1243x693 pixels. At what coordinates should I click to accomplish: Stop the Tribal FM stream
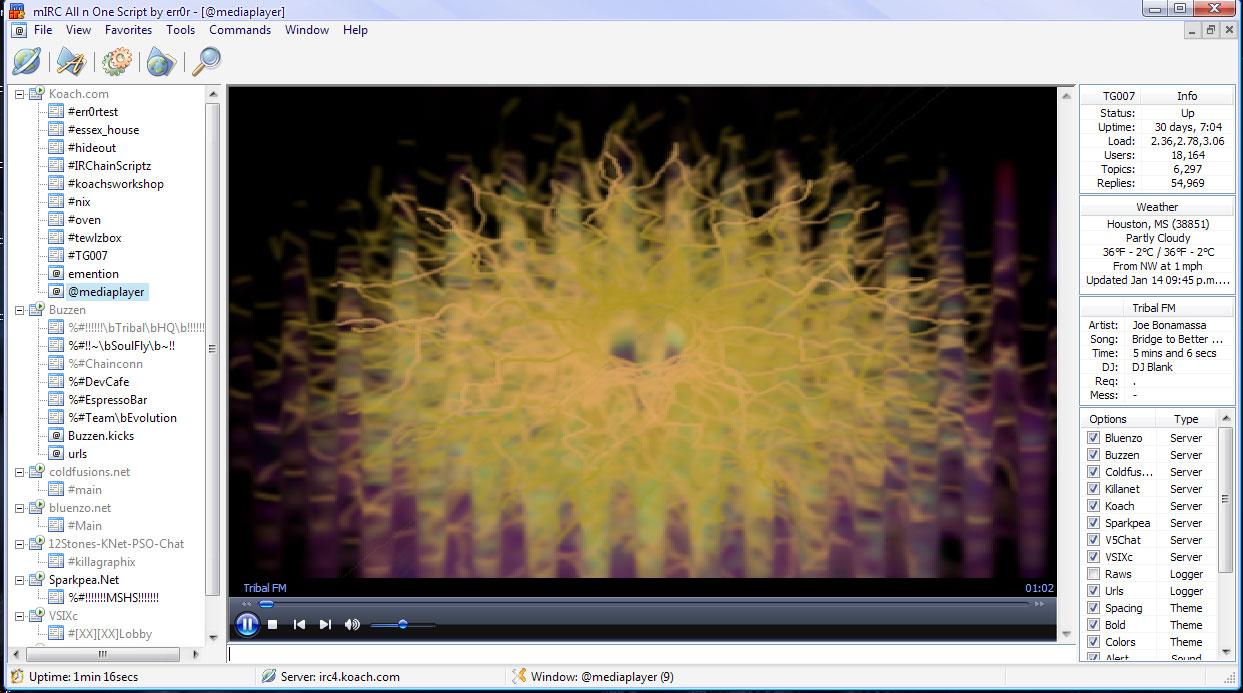(272, 625)
